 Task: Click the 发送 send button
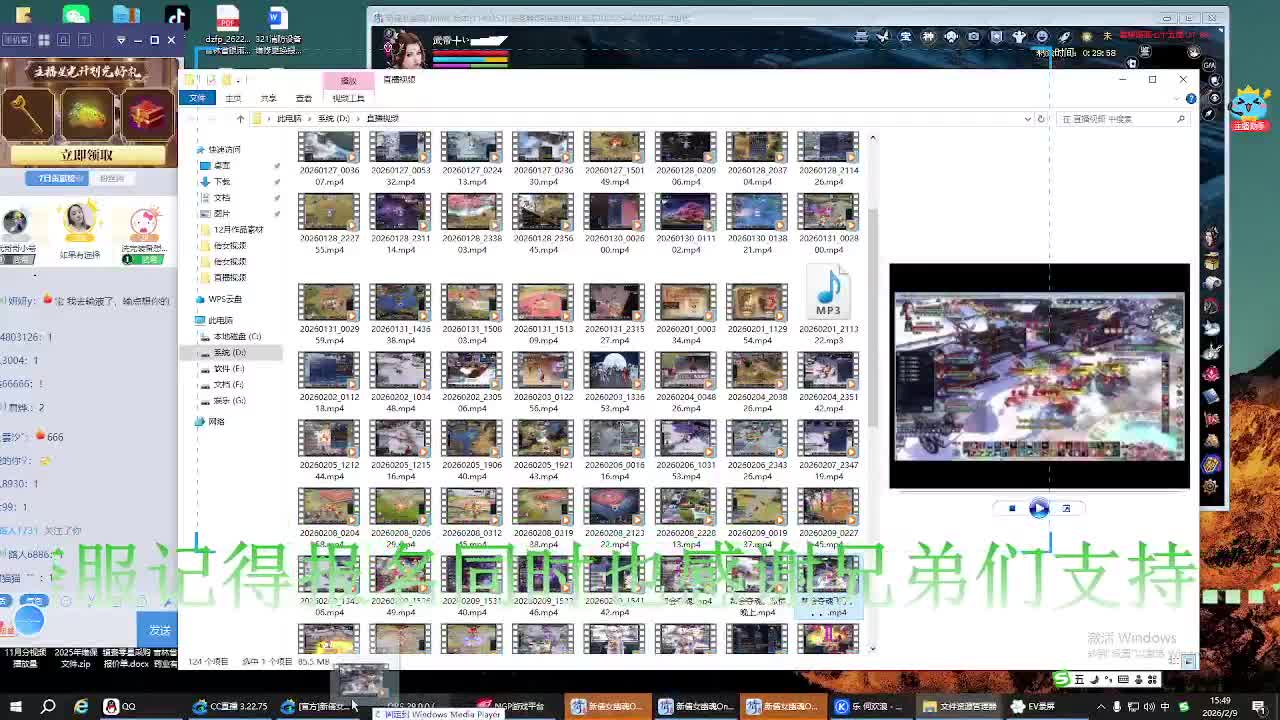160,631
